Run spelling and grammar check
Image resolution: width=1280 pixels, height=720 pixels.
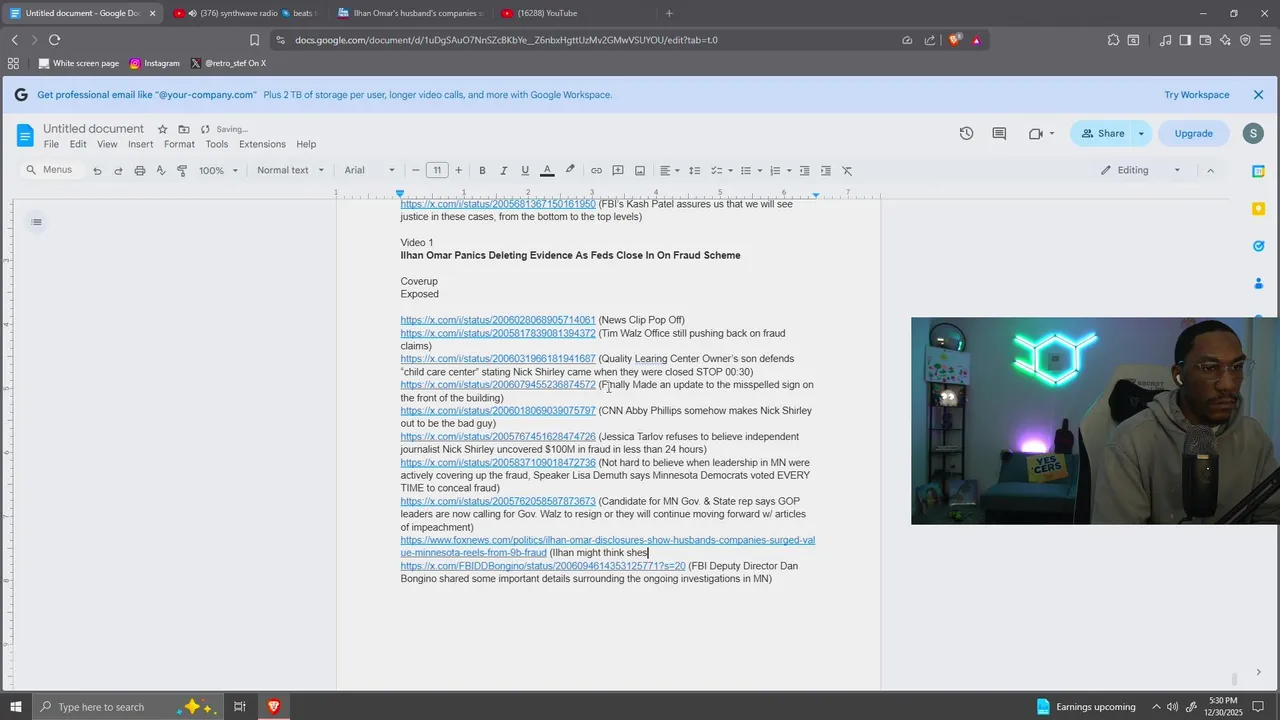coord(161,171)
